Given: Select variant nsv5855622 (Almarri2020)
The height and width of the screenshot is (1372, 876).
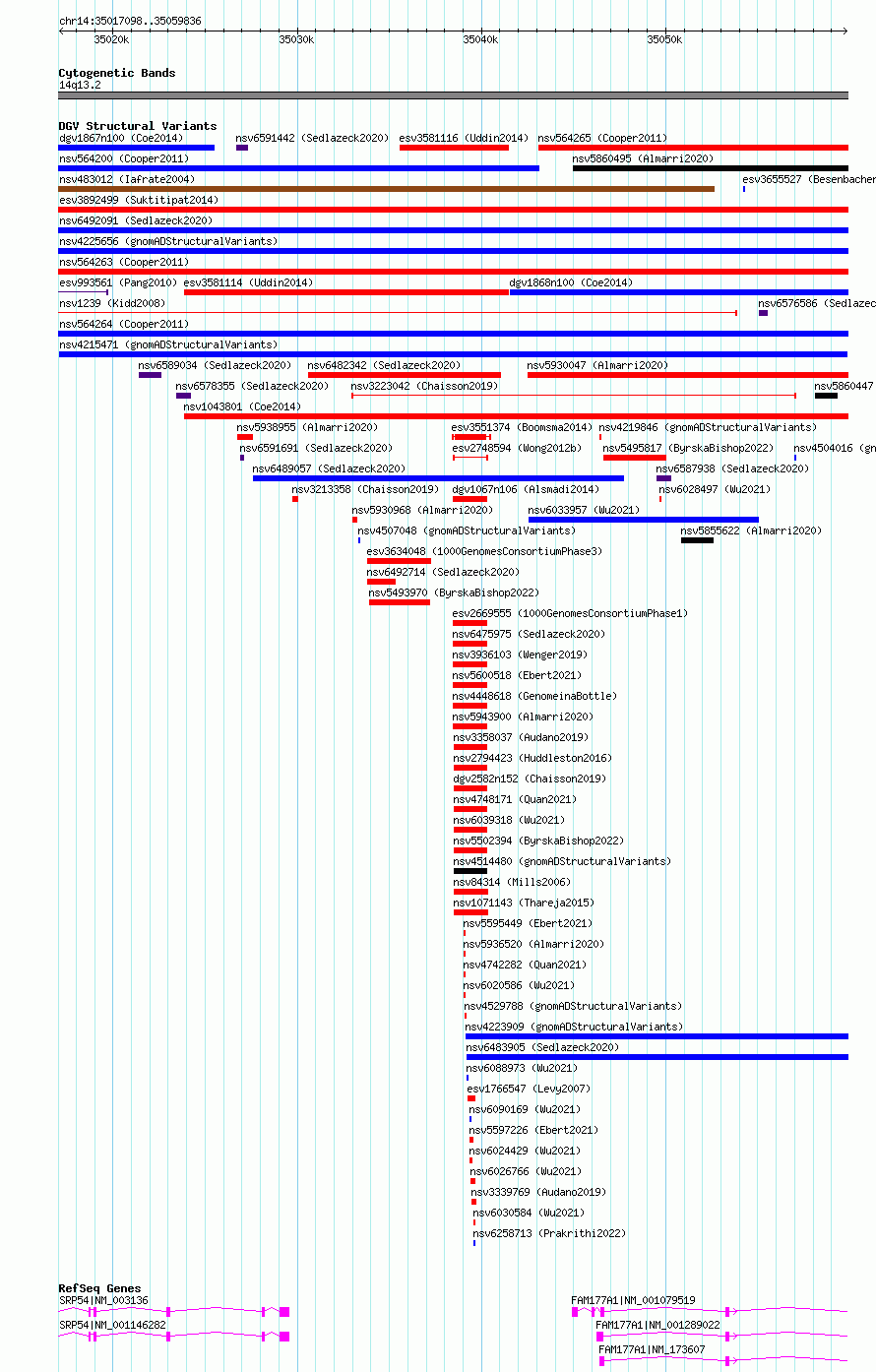Looking at the screenshot, I should click(697, 540).
